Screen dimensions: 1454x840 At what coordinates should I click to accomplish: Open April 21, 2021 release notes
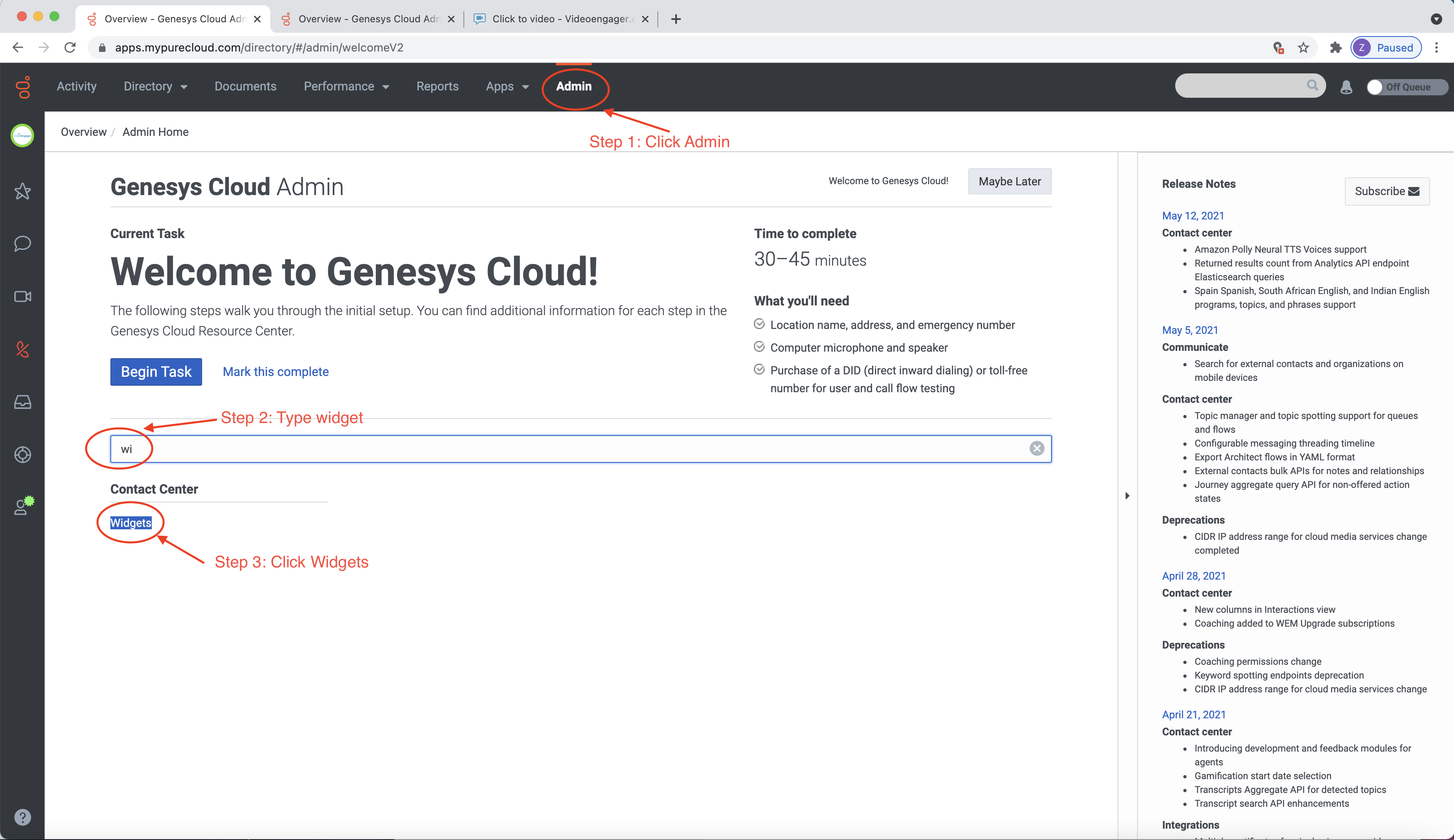point(1194,714)
